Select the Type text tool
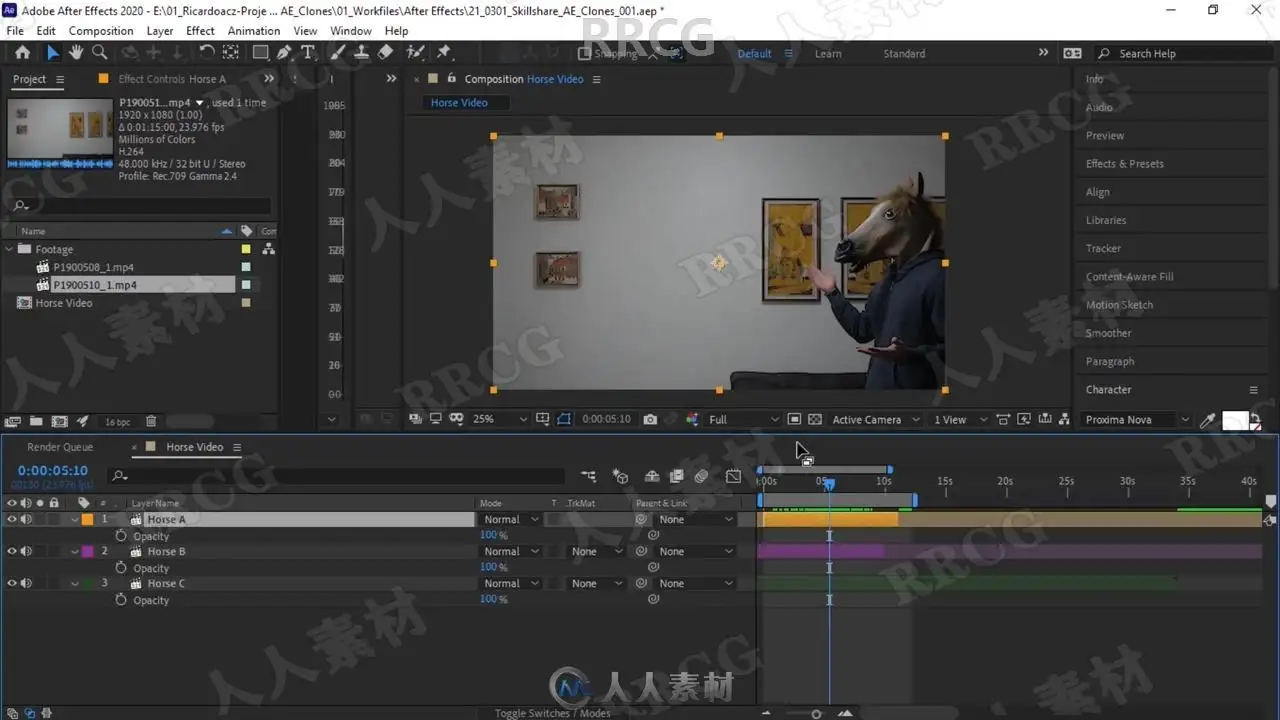 tap(308, 53)
